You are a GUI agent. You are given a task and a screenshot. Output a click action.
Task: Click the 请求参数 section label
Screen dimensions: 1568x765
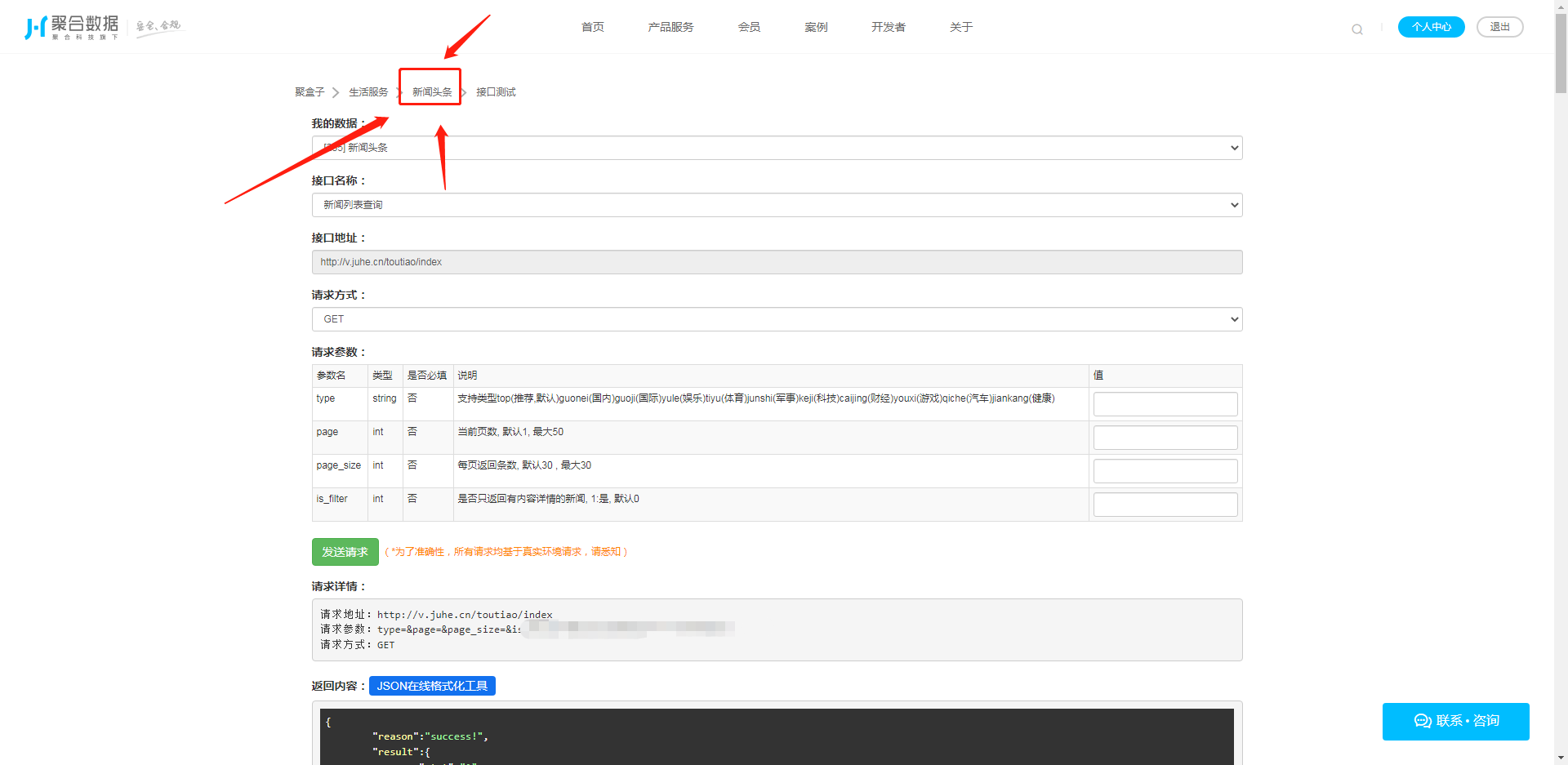pyautogui.click(x=338, y=352)
